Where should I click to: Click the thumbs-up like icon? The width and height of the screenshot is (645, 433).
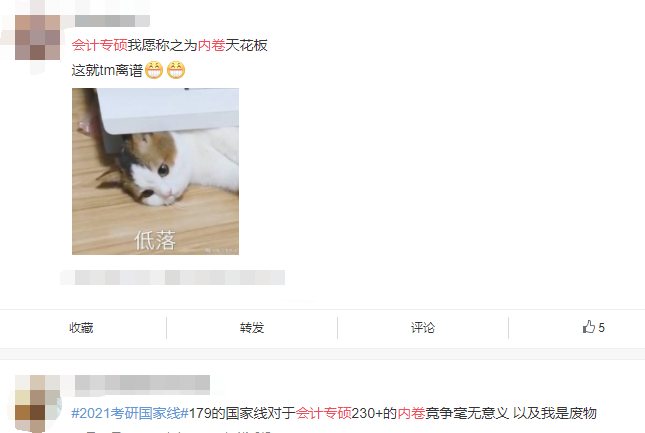[589, 327]
